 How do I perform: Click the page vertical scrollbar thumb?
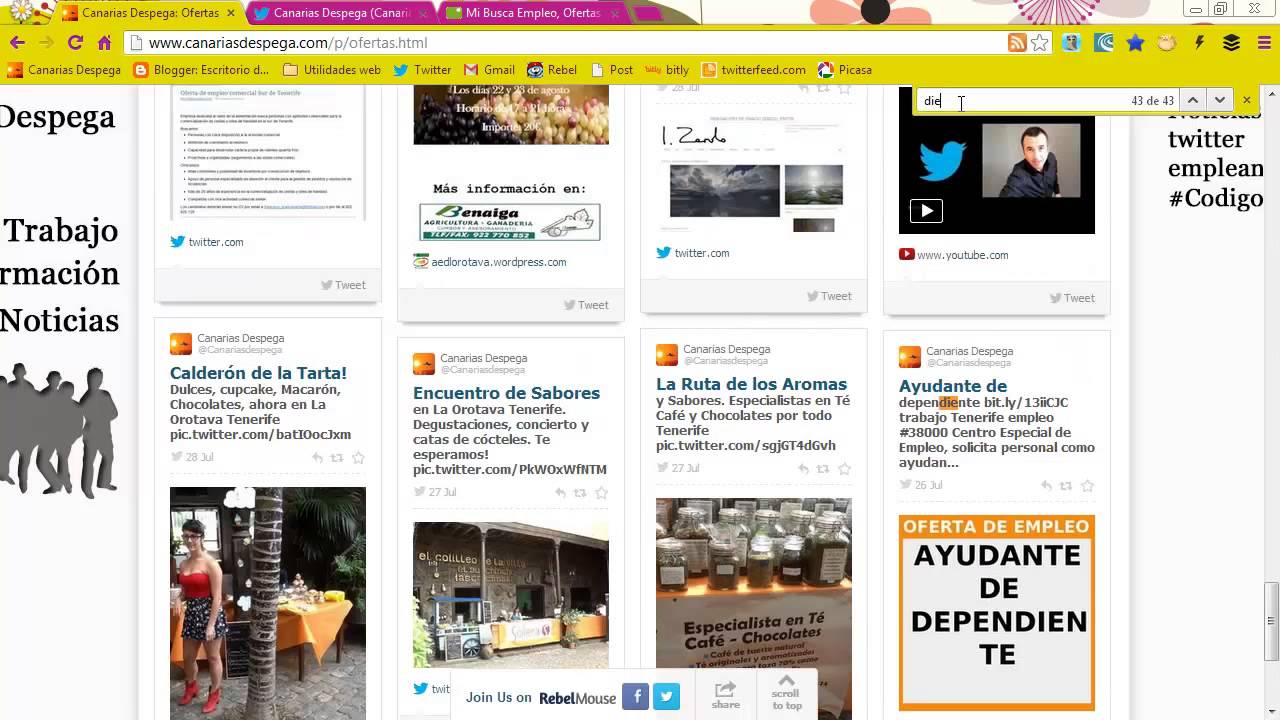coord(1271,623)
